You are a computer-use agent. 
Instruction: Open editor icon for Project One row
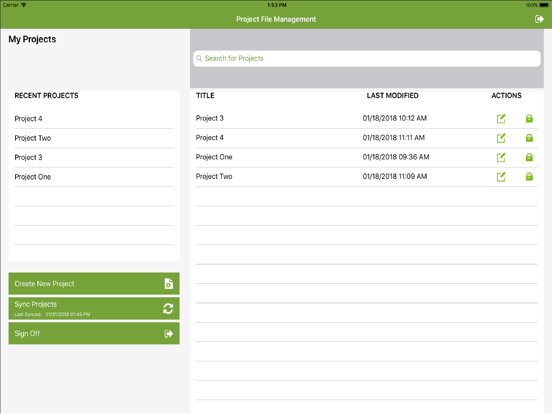click(x=501, y=157)
